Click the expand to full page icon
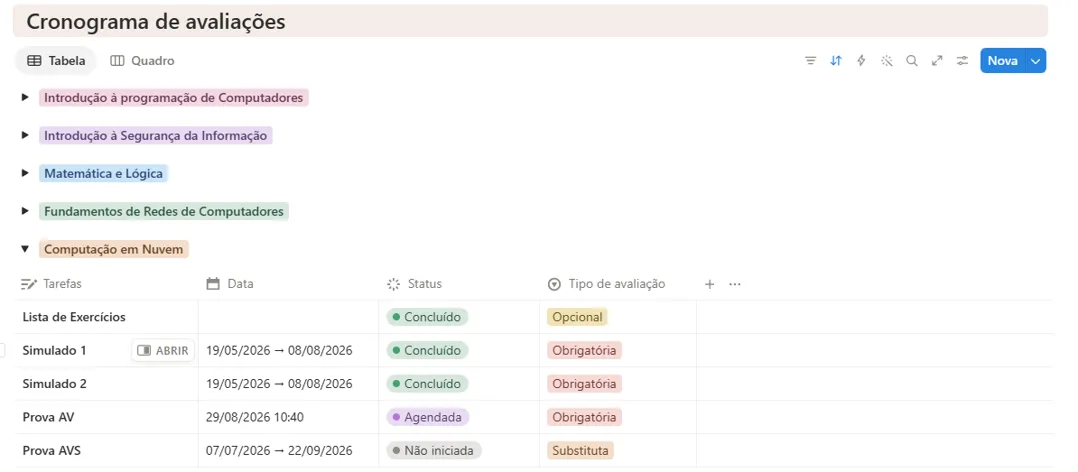This screenshot has height=472, width=1078. coord(937,60)
